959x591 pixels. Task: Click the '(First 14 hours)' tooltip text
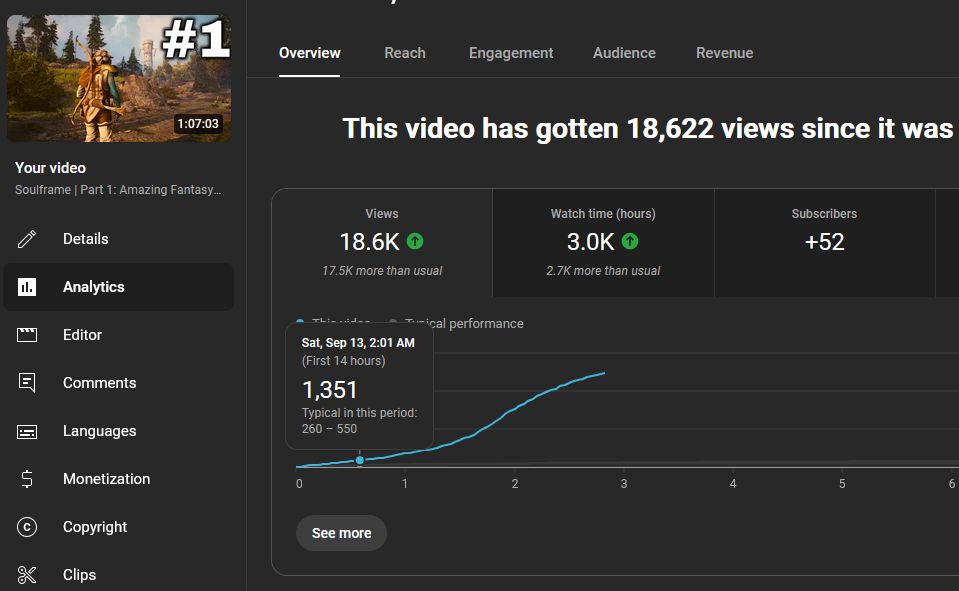click(x=343, y=361)
